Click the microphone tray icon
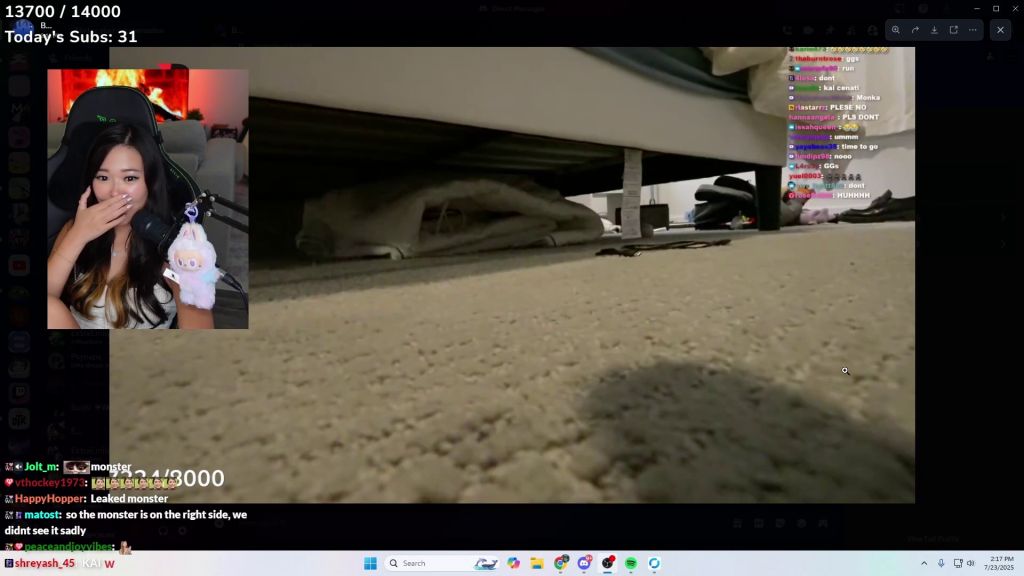Screen dimensions: 1024x576 (x=941, y=563)
